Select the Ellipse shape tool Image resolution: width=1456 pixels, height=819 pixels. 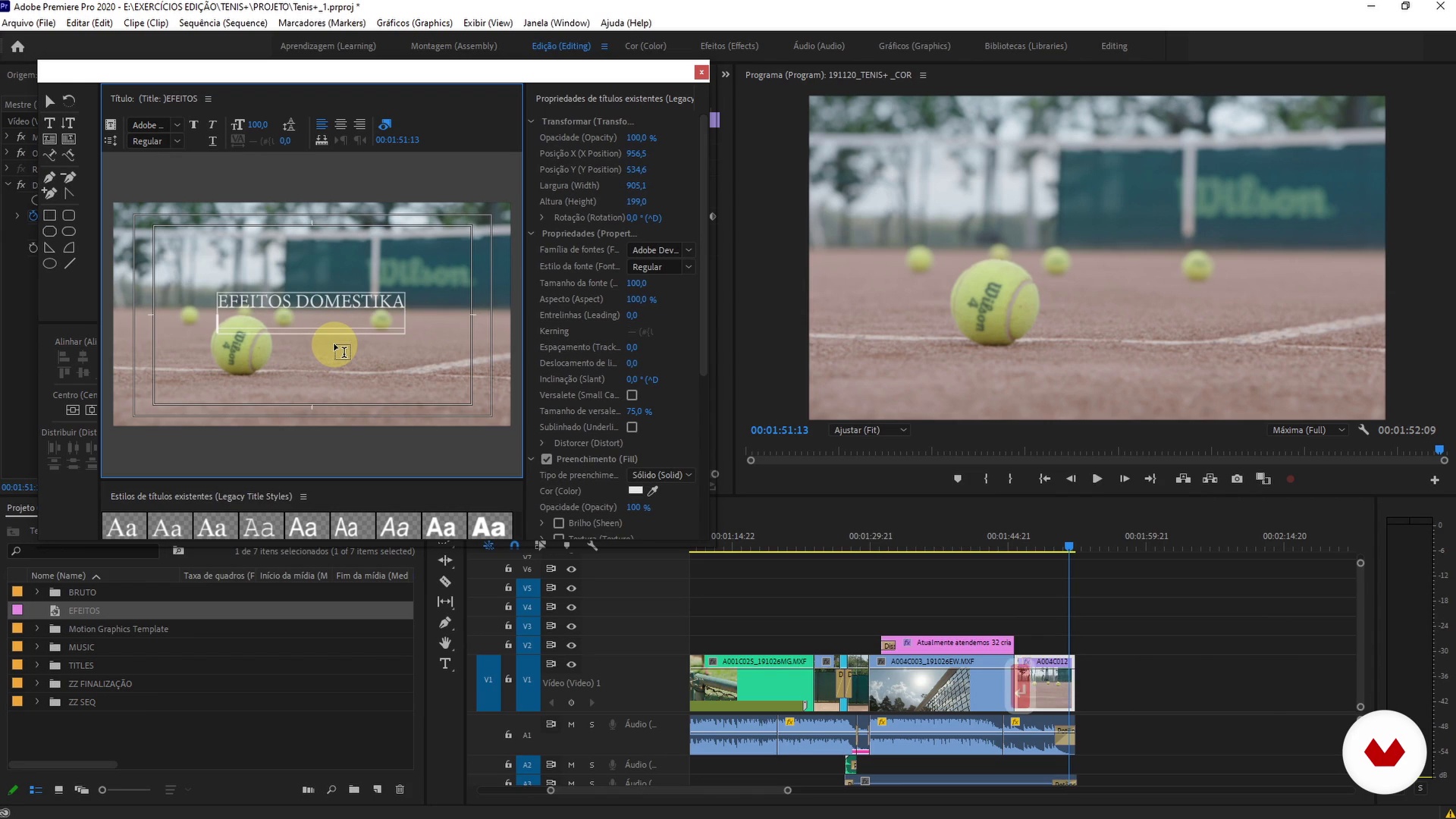49,264
